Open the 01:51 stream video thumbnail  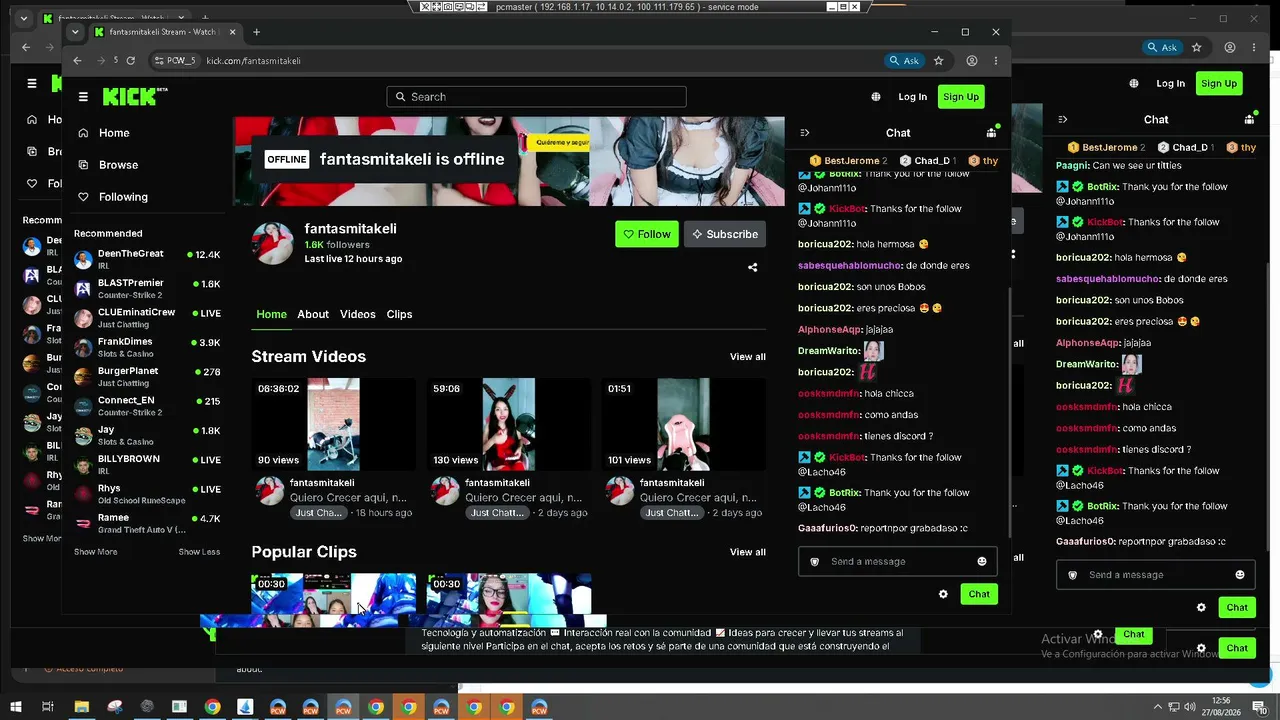coord(684,424)
